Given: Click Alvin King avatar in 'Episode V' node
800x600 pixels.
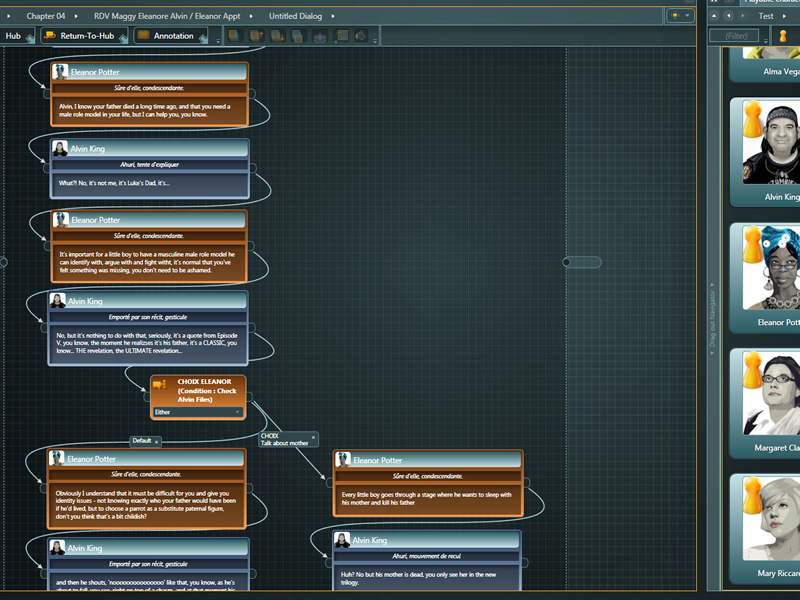Looking at the screenshot, I should pyautogui.click(x=58, y=301).
